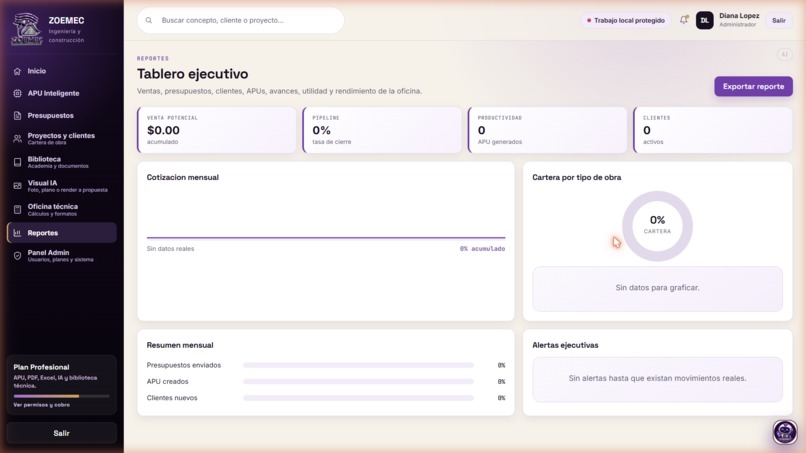Click '0% acumulado' chart label
This screenshot has width=806, height=453.
tap(482, 249)
